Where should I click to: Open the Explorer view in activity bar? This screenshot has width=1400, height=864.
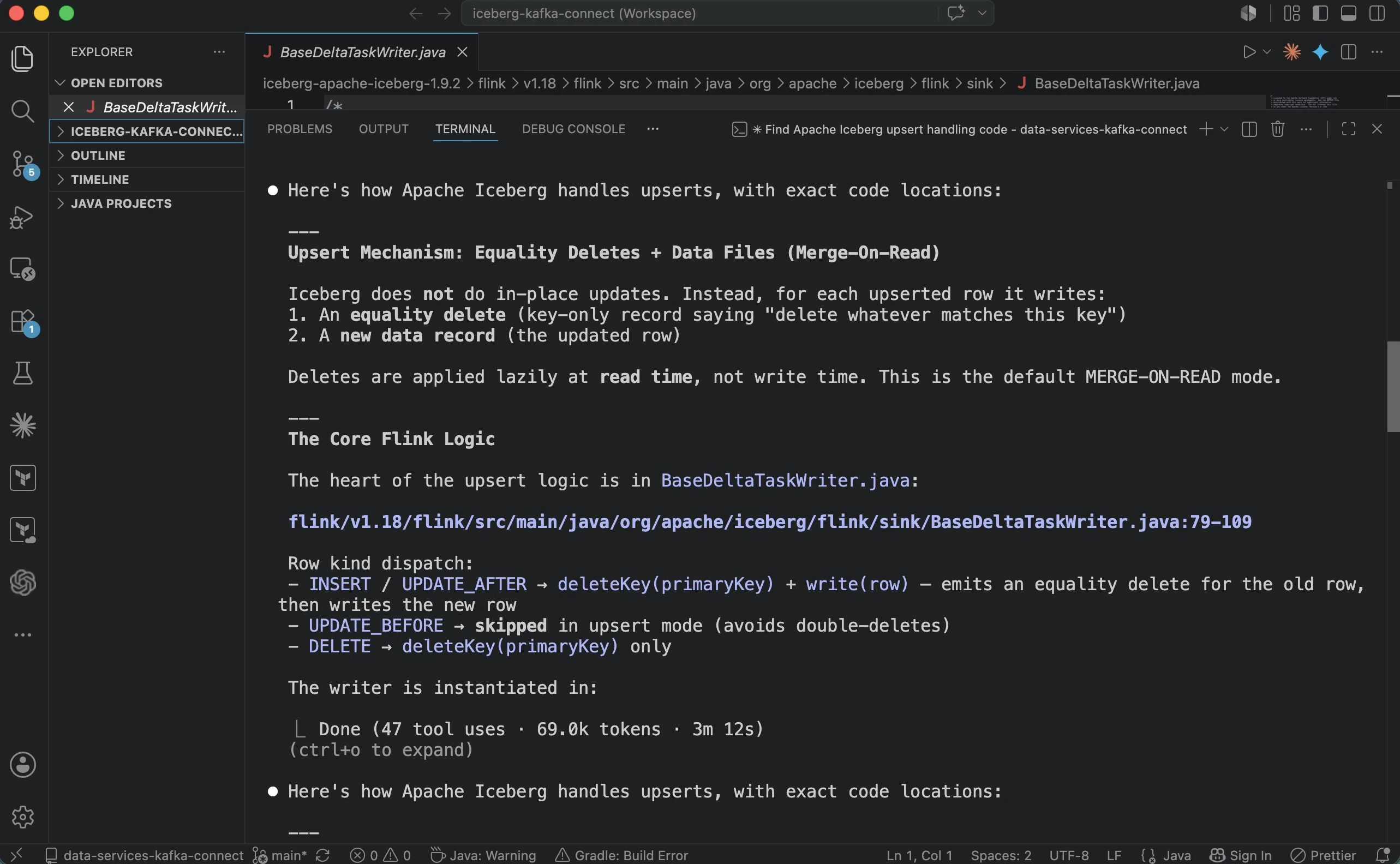(x=23, y=58)
